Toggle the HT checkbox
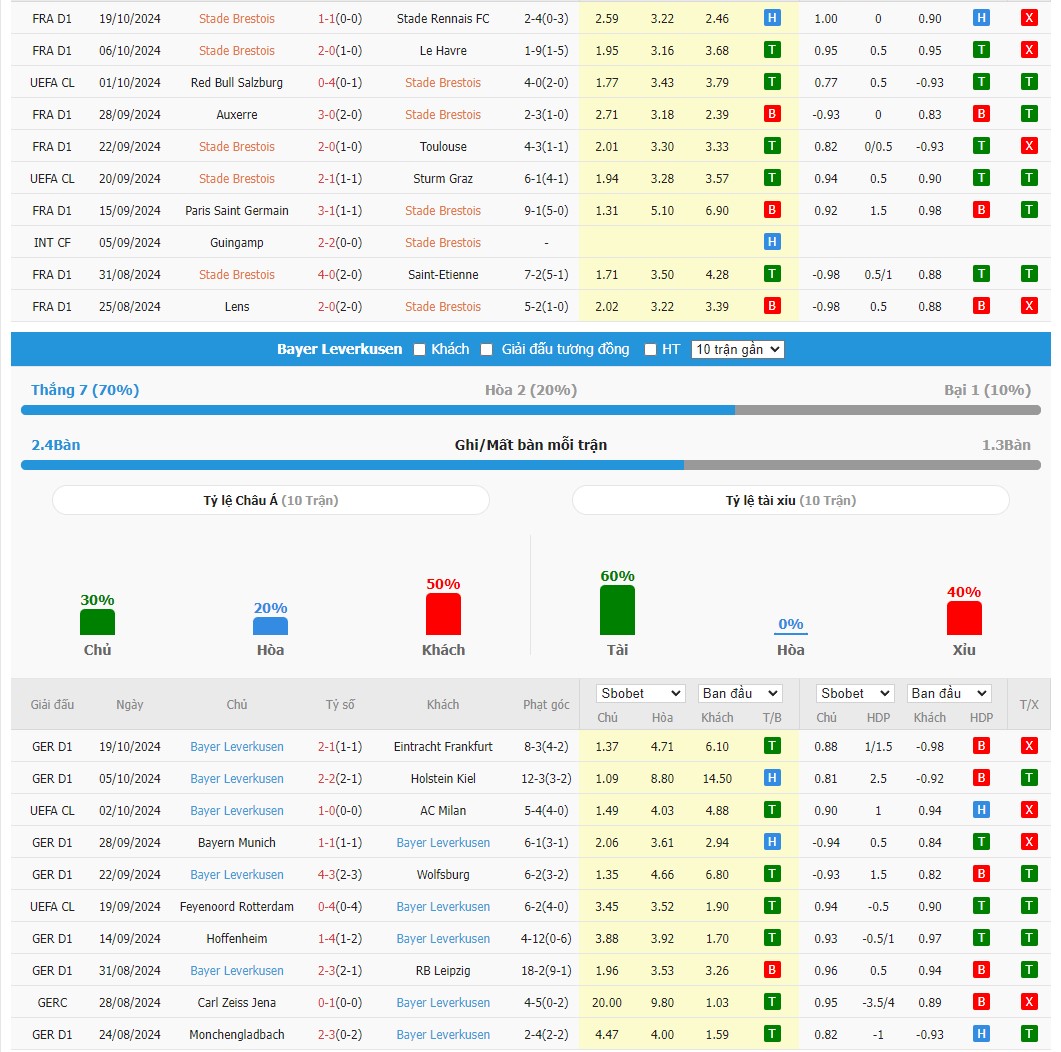 [x=650, y=350]
